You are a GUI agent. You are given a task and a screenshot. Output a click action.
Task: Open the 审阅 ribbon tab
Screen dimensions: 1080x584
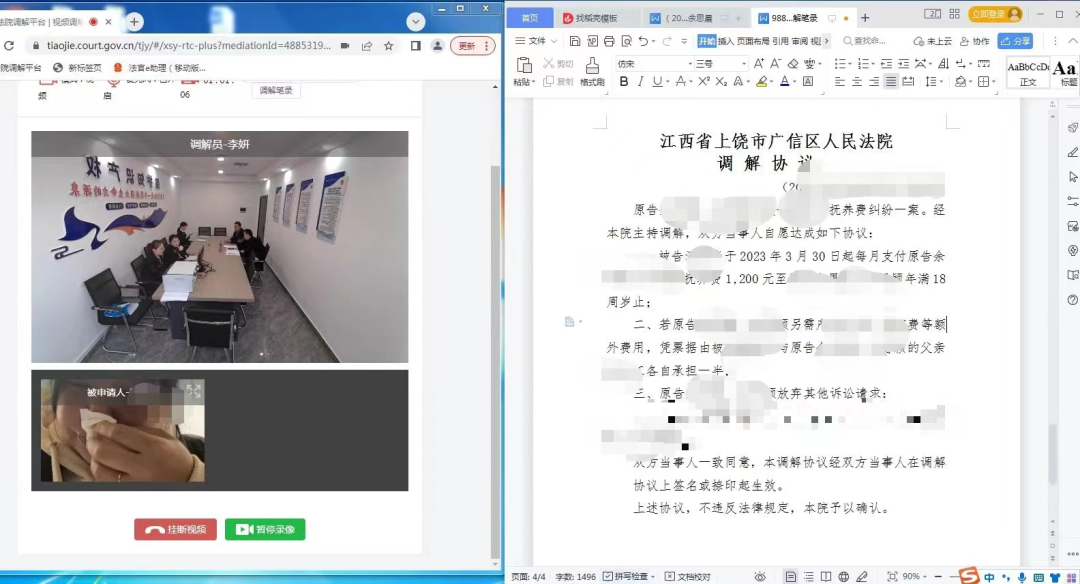click(799, 41)
